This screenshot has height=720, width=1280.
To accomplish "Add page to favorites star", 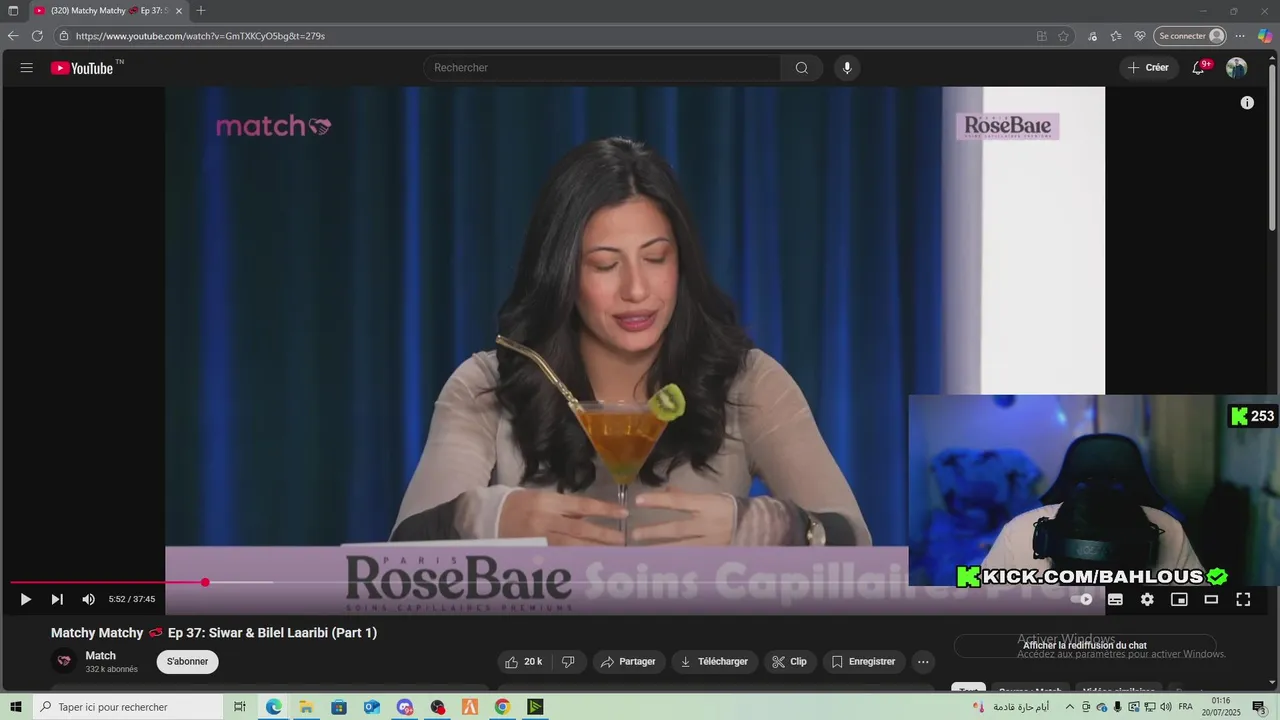I will (1063, 36).
